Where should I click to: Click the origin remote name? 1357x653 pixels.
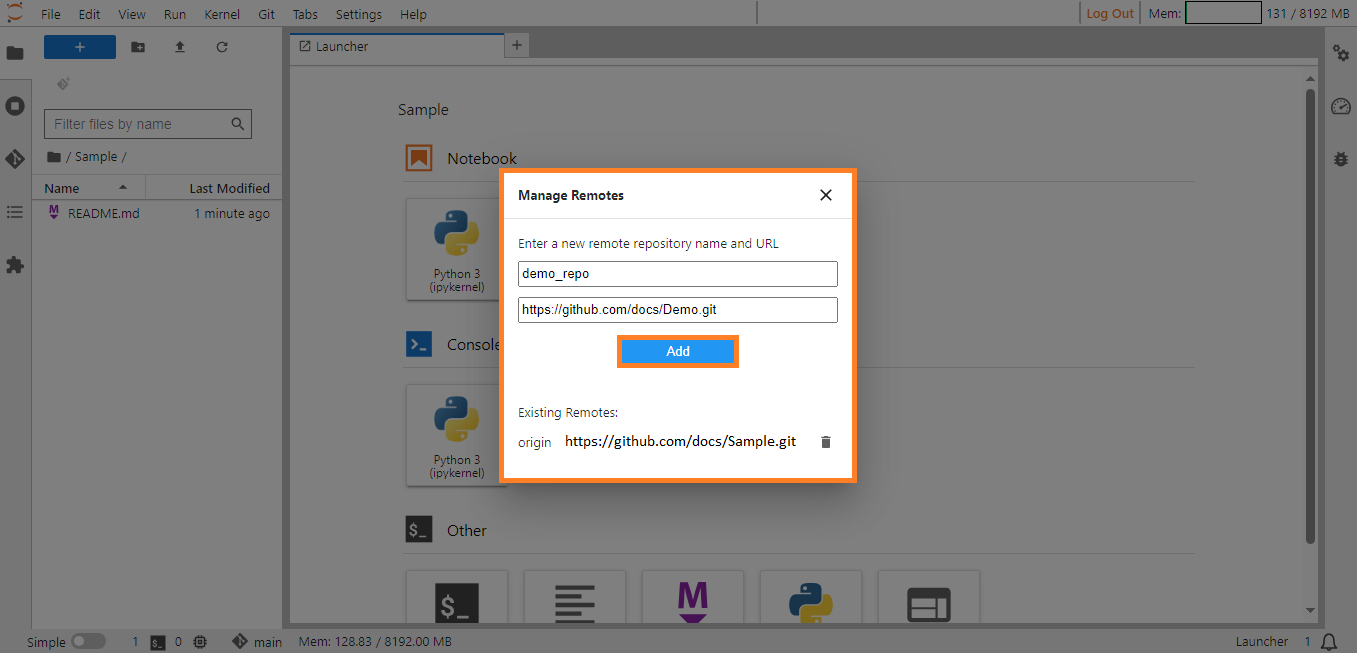[x=534, y=442]
